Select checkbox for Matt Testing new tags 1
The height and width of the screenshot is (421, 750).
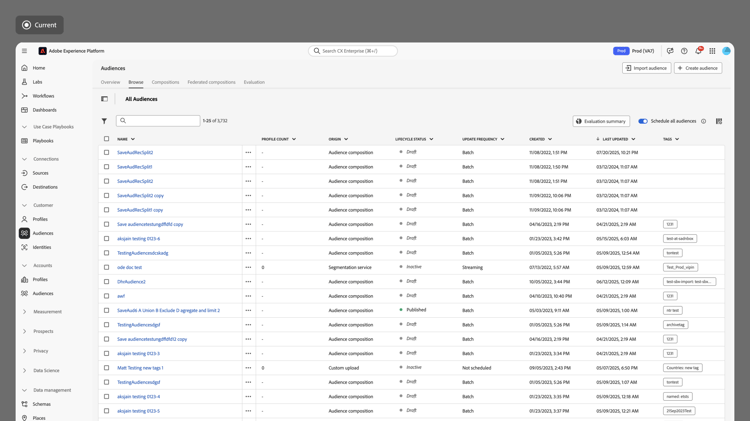click(106, 368)
